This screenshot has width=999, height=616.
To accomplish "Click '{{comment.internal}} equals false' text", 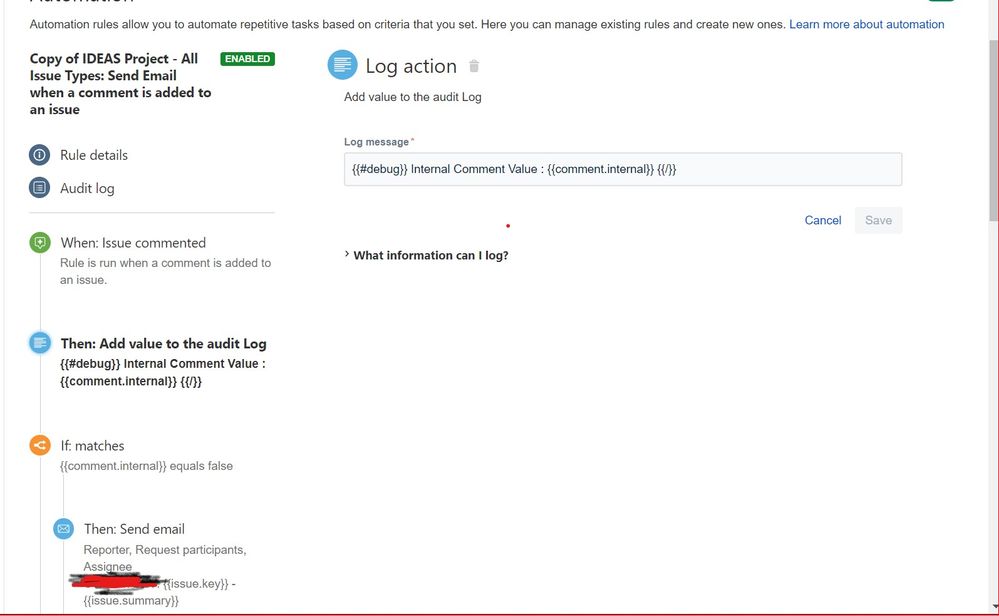I will [x=147, y=466].
